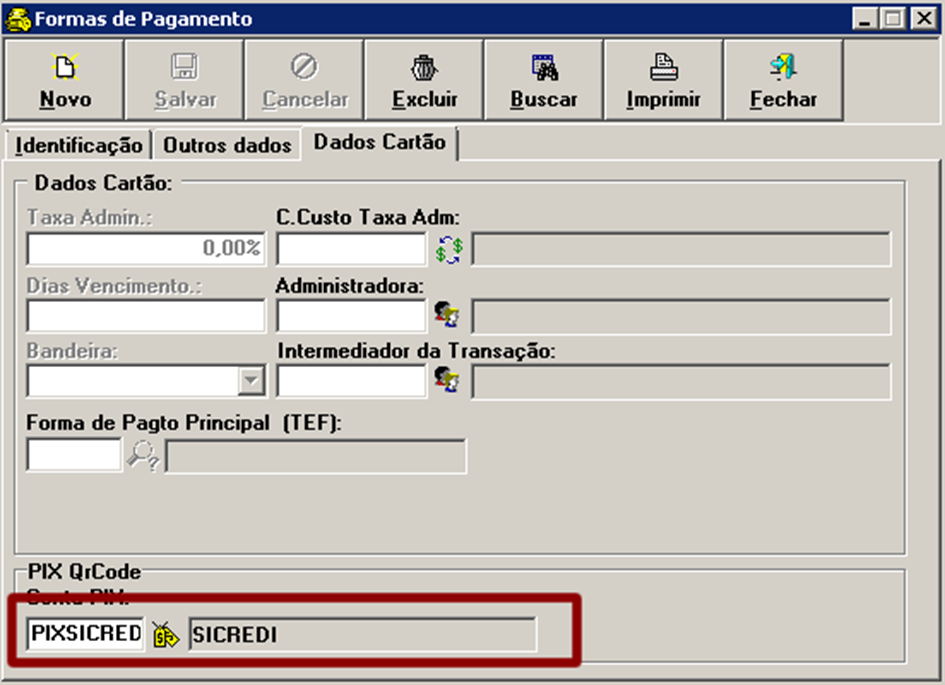The height and width of the screenshot is (685, 945).
Task: Click the Excluir trash can button
Action: coord(424,81)
